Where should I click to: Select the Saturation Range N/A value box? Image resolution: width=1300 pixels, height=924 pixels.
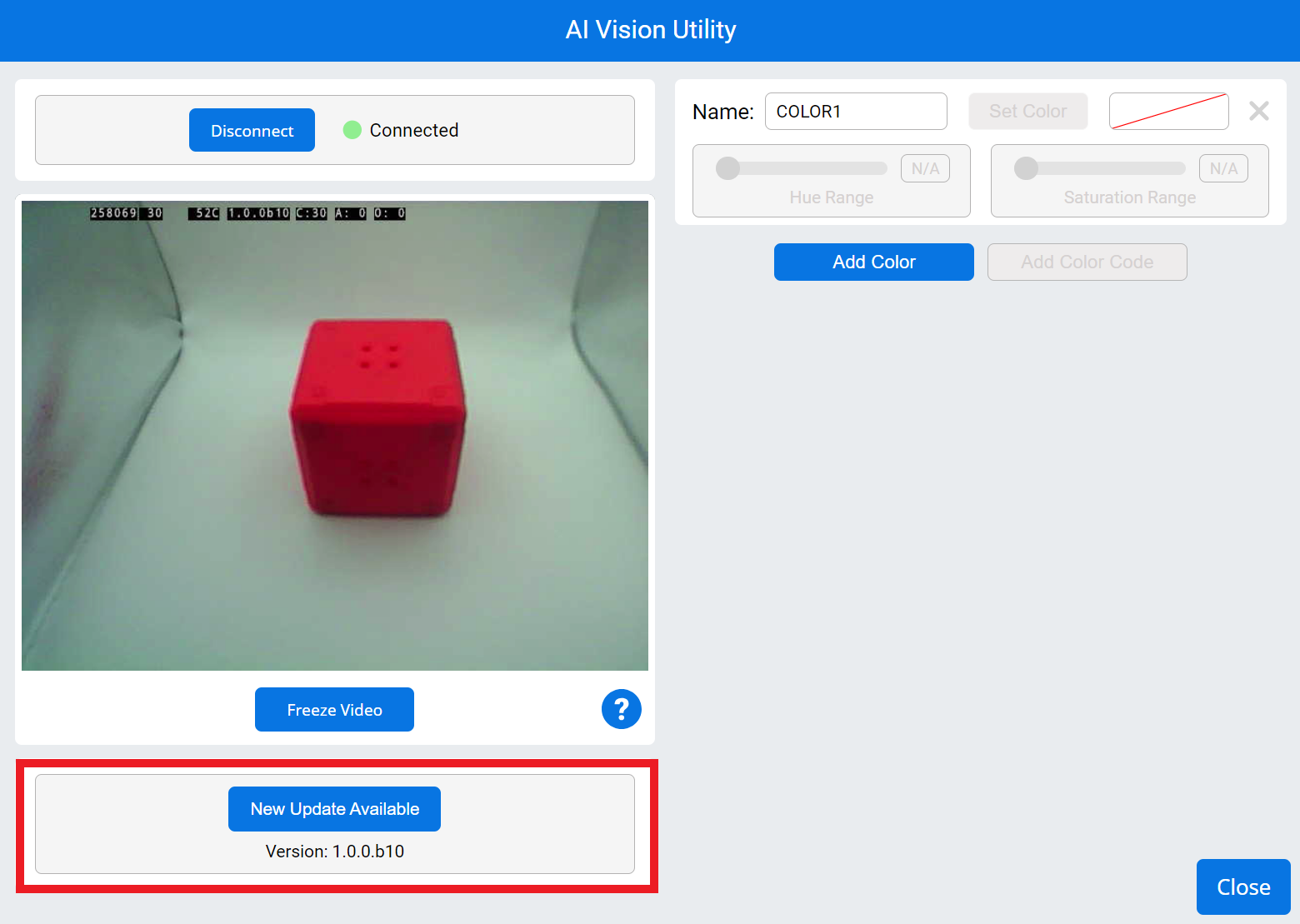(x=1222, y=167)
